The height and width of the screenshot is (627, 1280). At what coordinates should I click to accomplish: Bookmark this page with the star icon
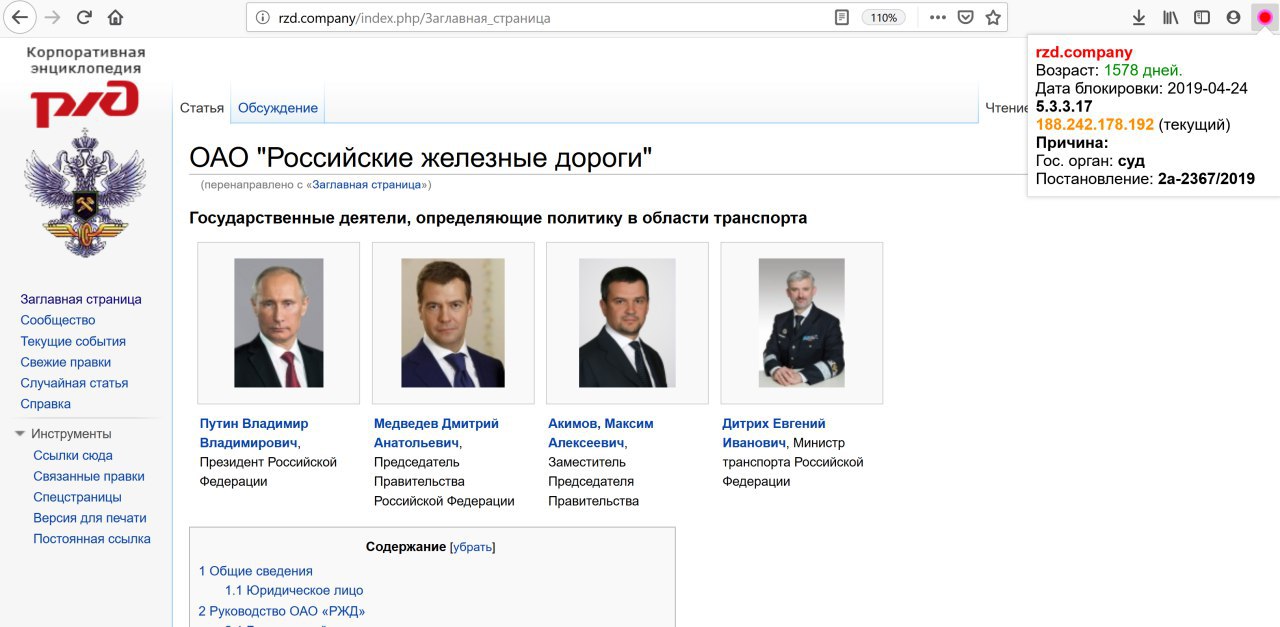coord(993,17)
